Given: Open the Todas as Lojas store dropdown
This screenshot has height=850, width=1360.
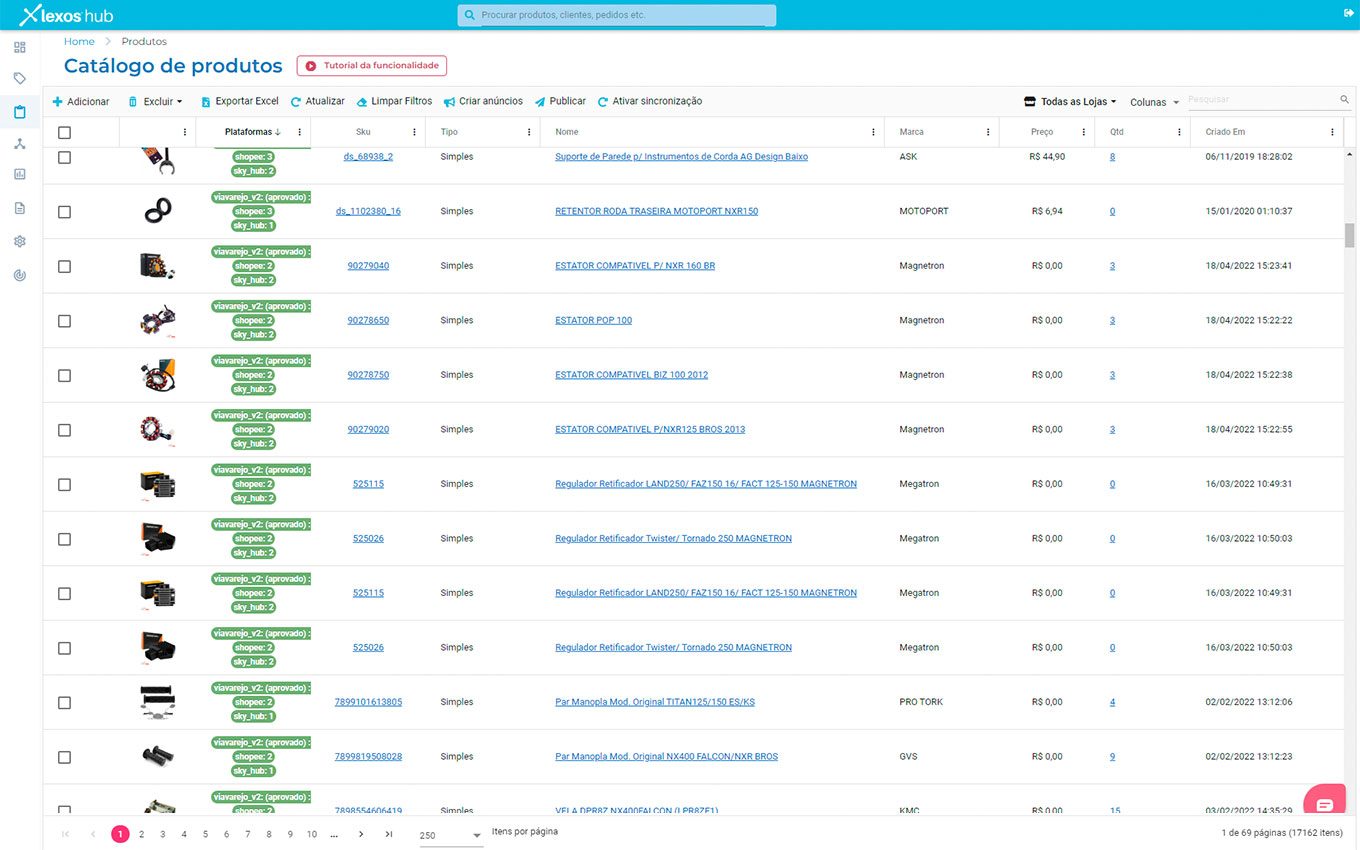Looking at the screenshot, I should (1070, 102).
